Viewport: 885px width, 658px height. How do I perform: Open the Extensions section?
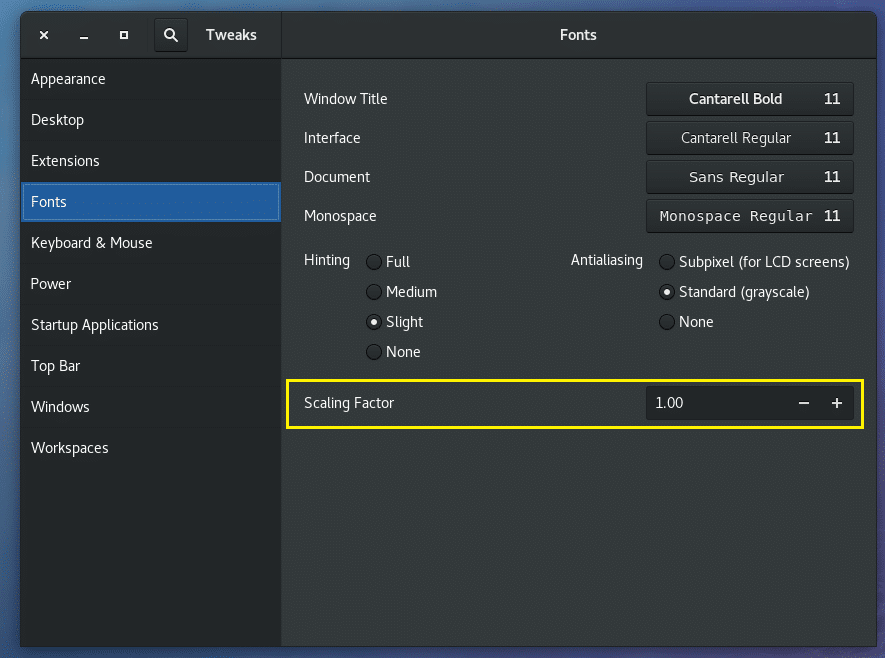tap(69, 161)
